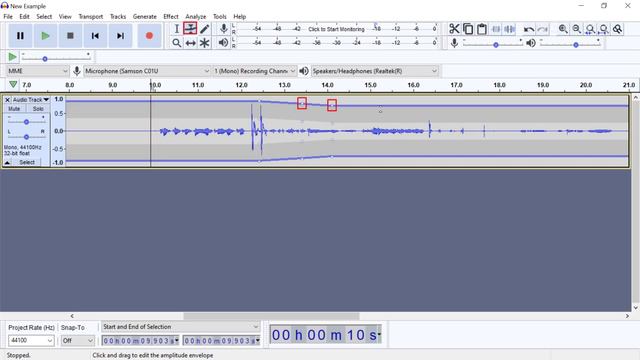The width and height of the screenshot is (640, 360).
Task: Copy the selection with the Copy icon
Action: point(468,29)
